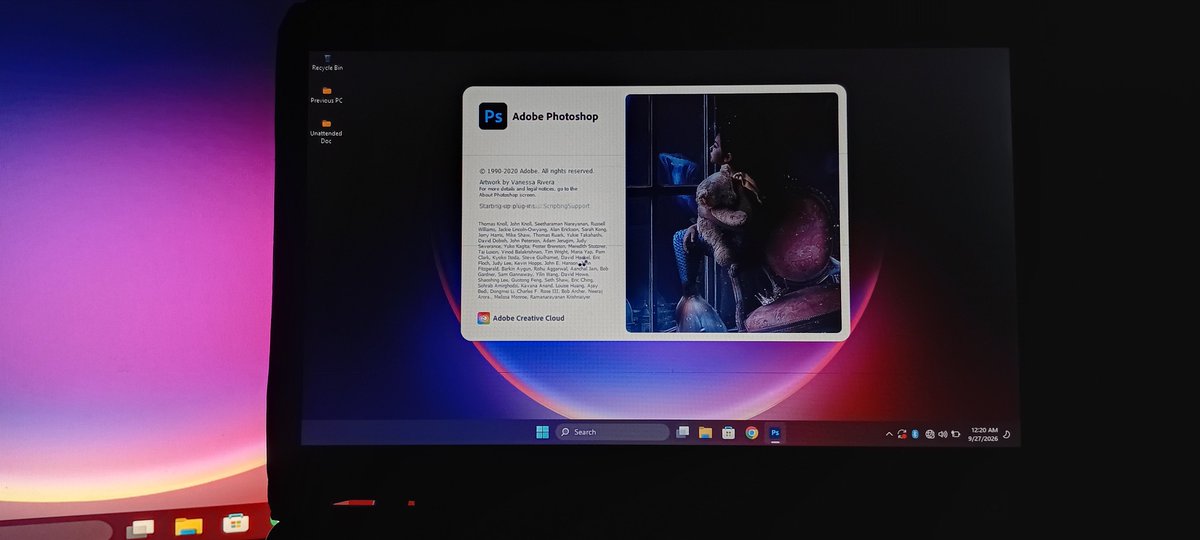
Task: Click the splash screen artwork image
Action: click(x=733, y=213)
